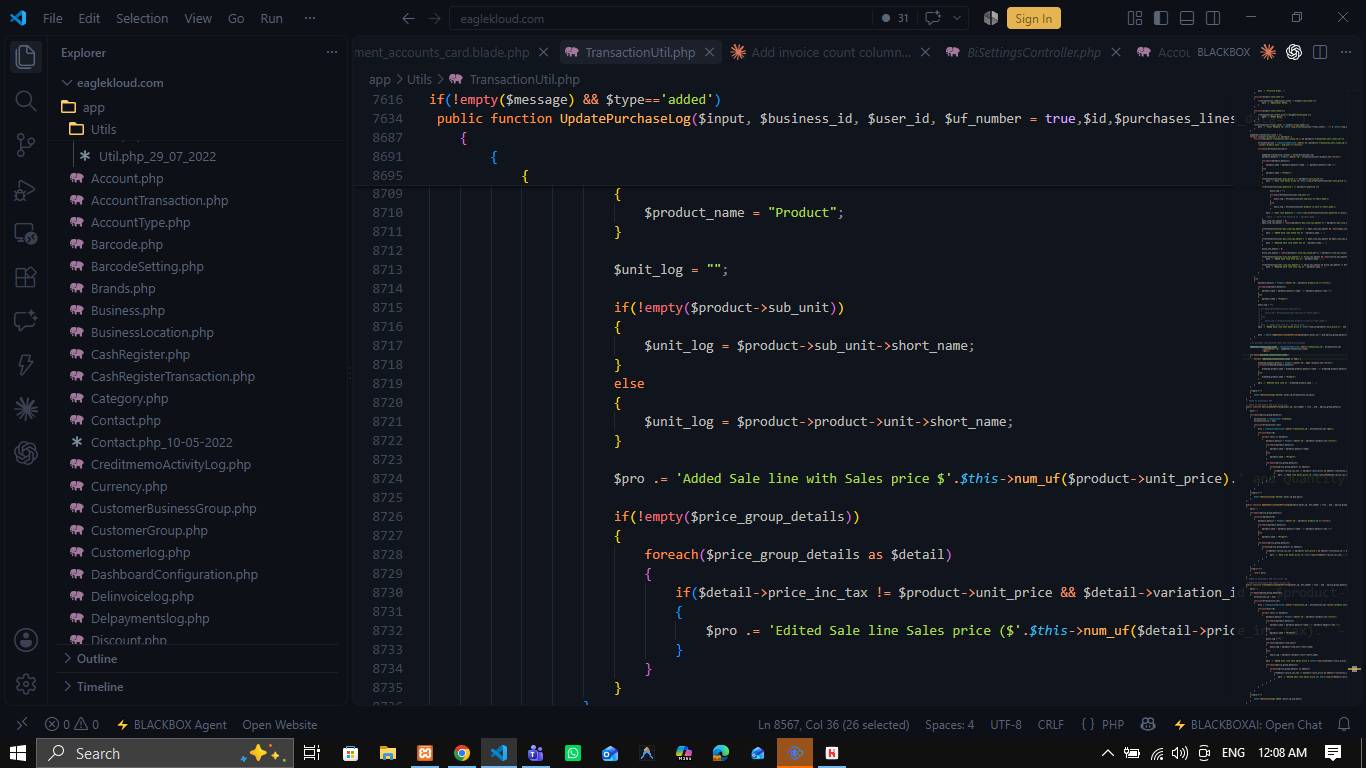Open Run and Debug view icon
Image resolution: width=1366 pixels, height=768 pixels.
[x=25, y=189]
